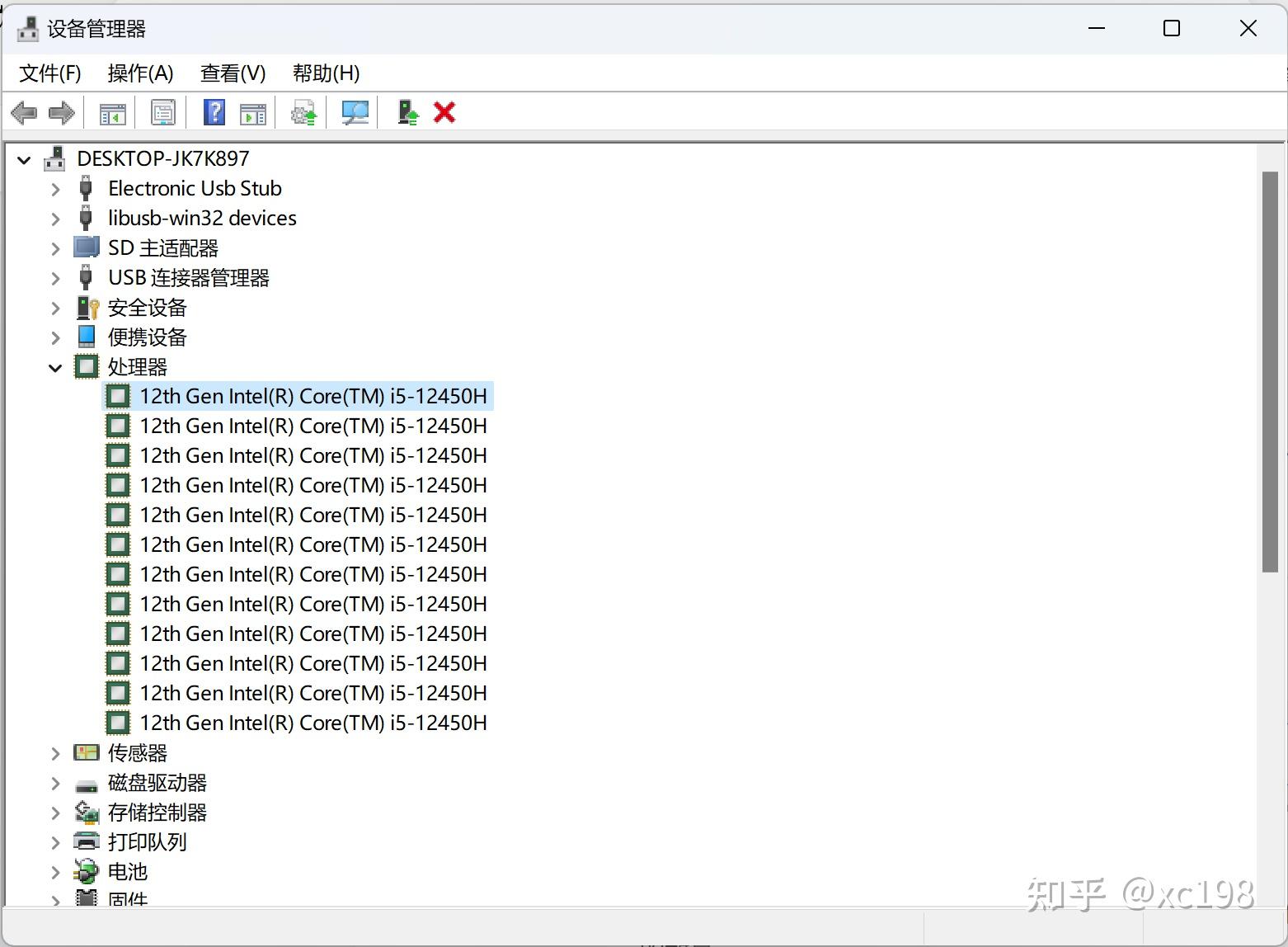Click the red X Uninstall device icon

[x=444, y=112]
